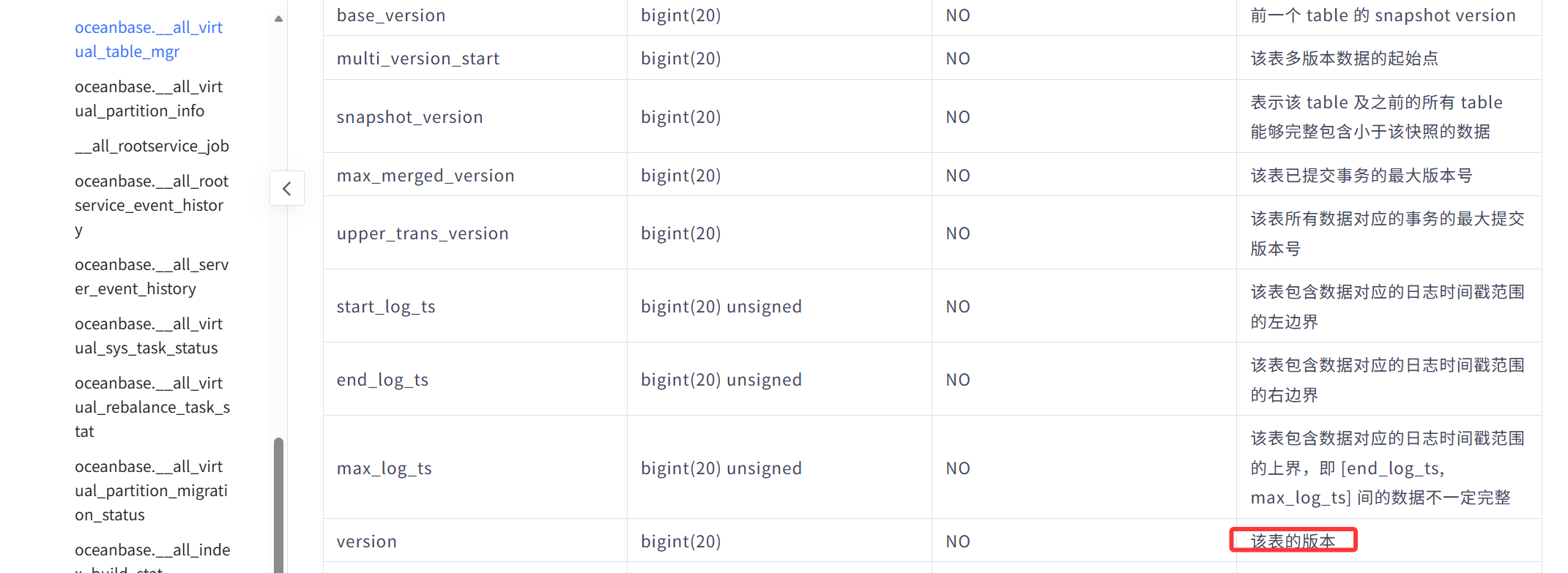Click the start_log_ts field name

(386, 307)
